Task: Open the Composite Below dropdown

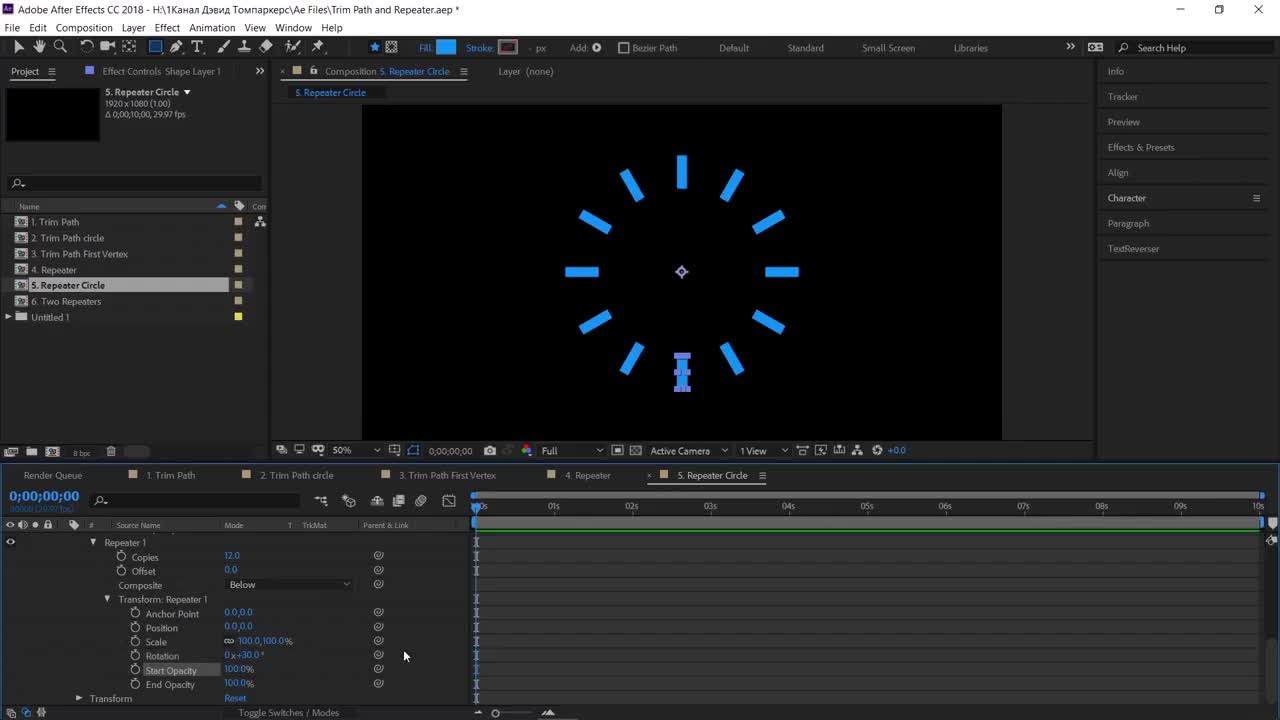Action: pos(290,584)
